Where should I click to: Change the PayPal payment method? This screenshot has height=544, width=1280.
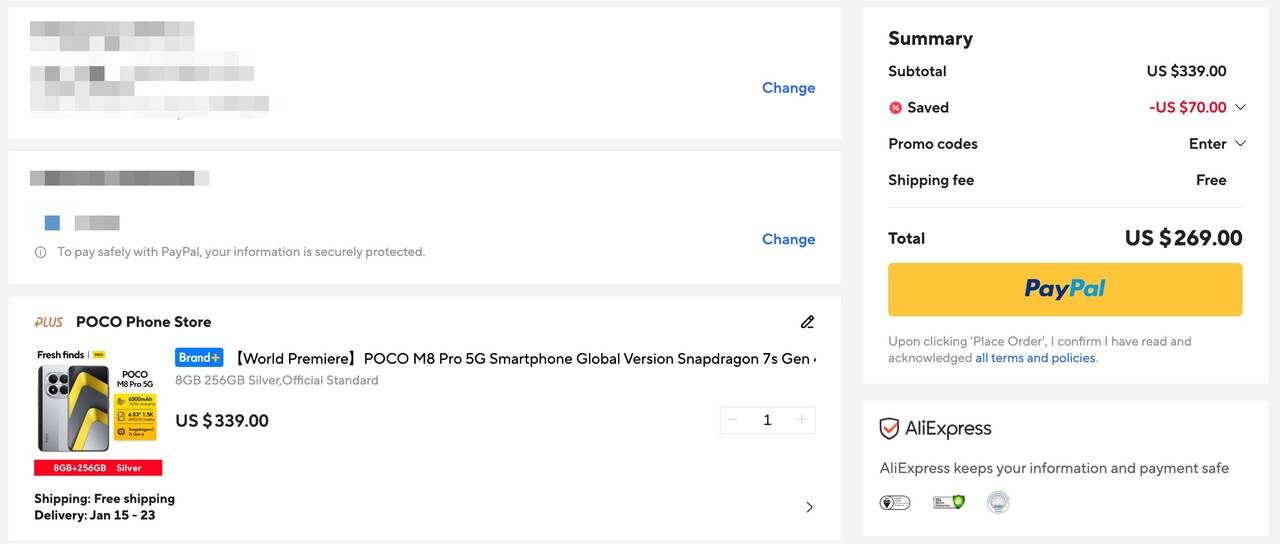coord(788,239)
